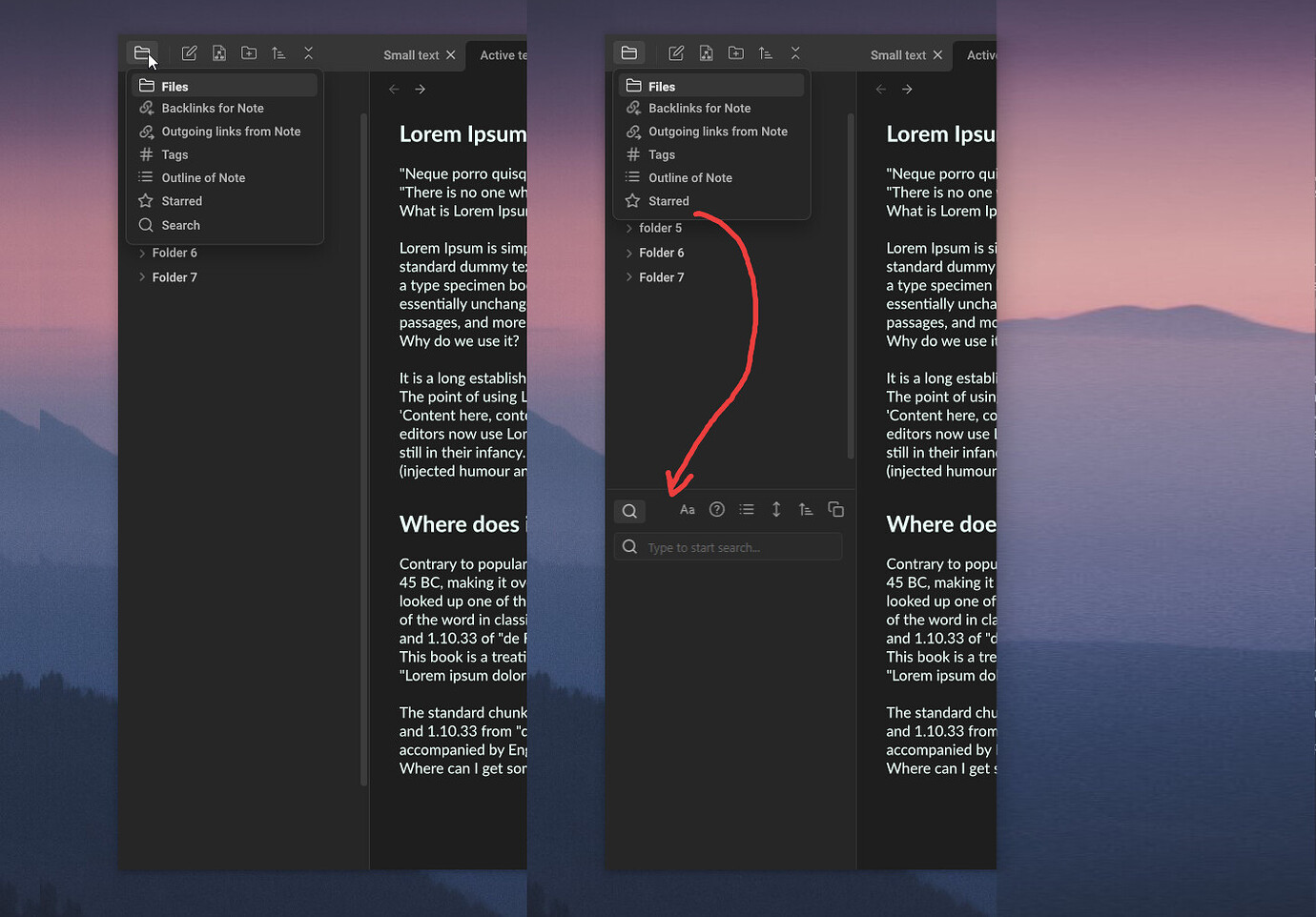This screenshot has width=1316, height=917.
Task: Click inside the Type to start search field
Action: pyautogui.click(x=728, y=546)
